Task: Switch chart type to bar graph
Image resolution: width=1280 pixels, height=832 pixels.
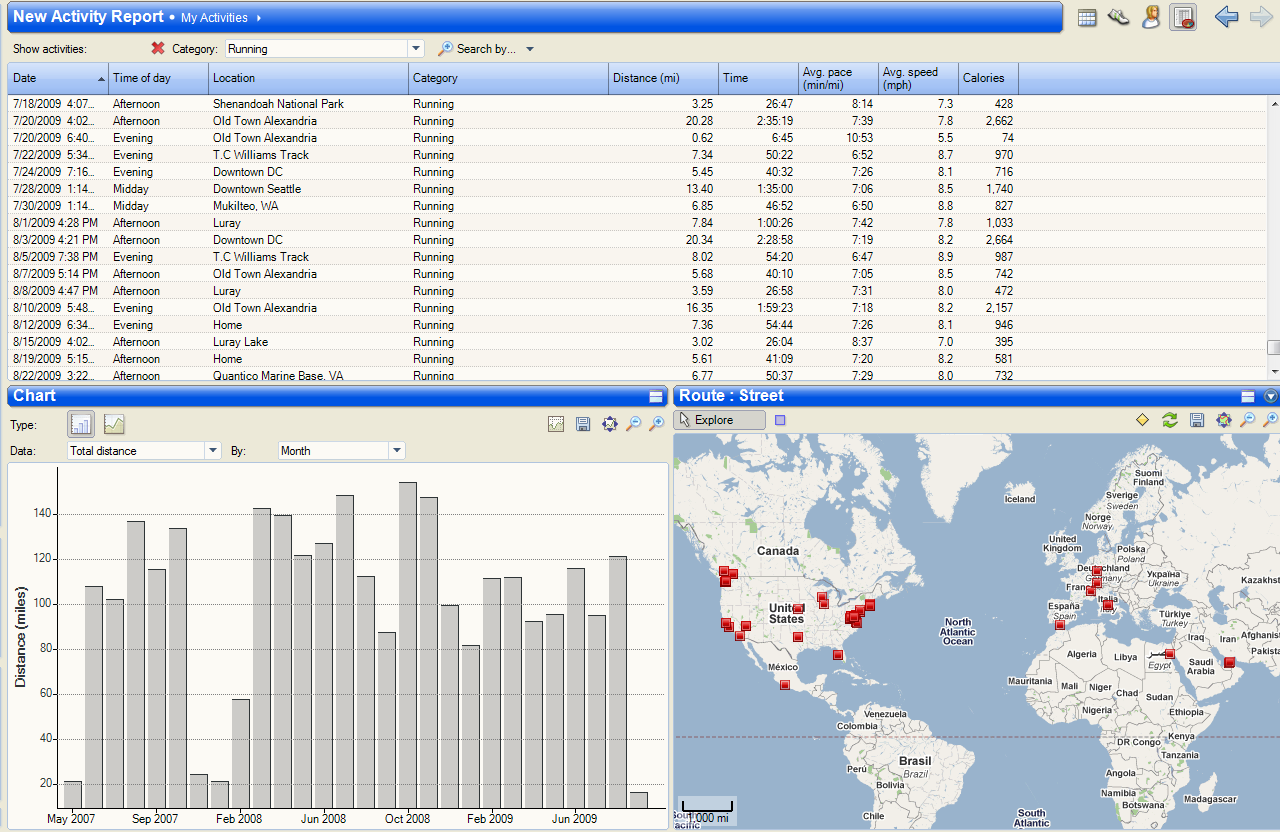Action: point(81,424)
